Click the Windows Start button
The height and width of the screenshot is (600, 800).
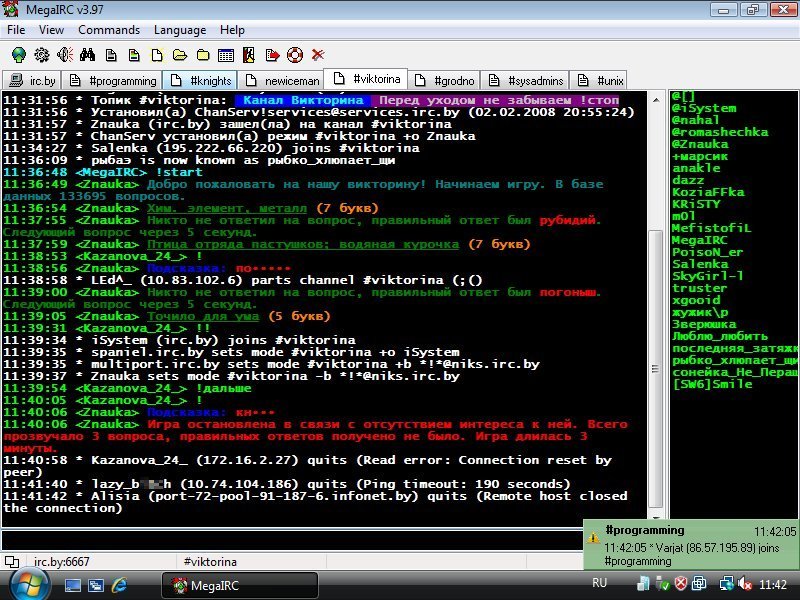coord(29,584)
